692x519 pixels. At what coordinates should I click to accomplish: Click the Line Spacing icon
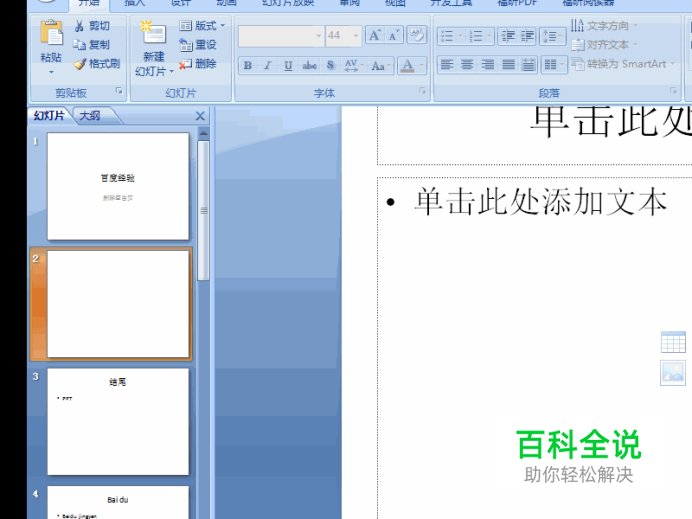click(549, 36)
